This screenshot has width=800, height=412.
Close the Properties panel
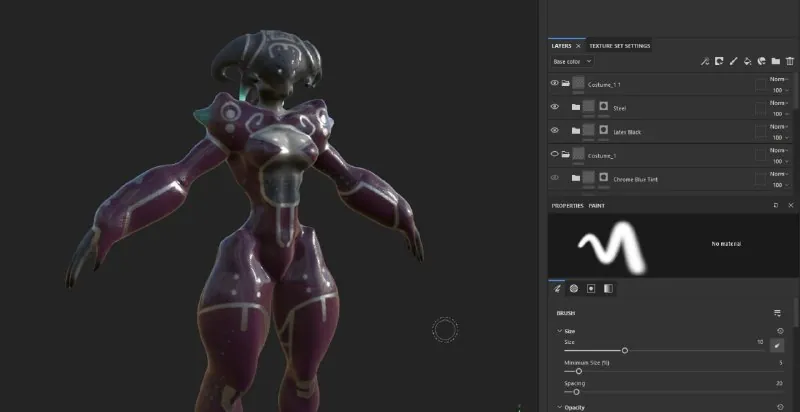(791, 205)
